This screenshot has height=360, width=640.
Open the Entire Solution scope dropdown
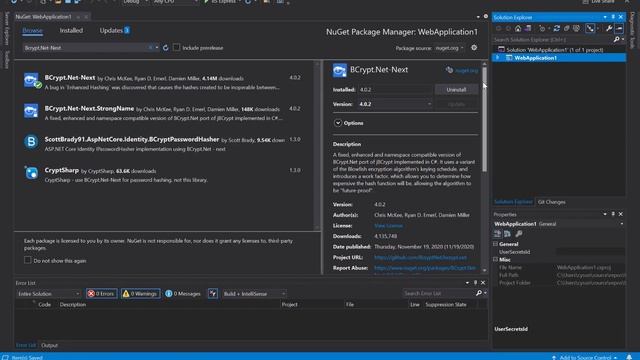click(49, 293)
